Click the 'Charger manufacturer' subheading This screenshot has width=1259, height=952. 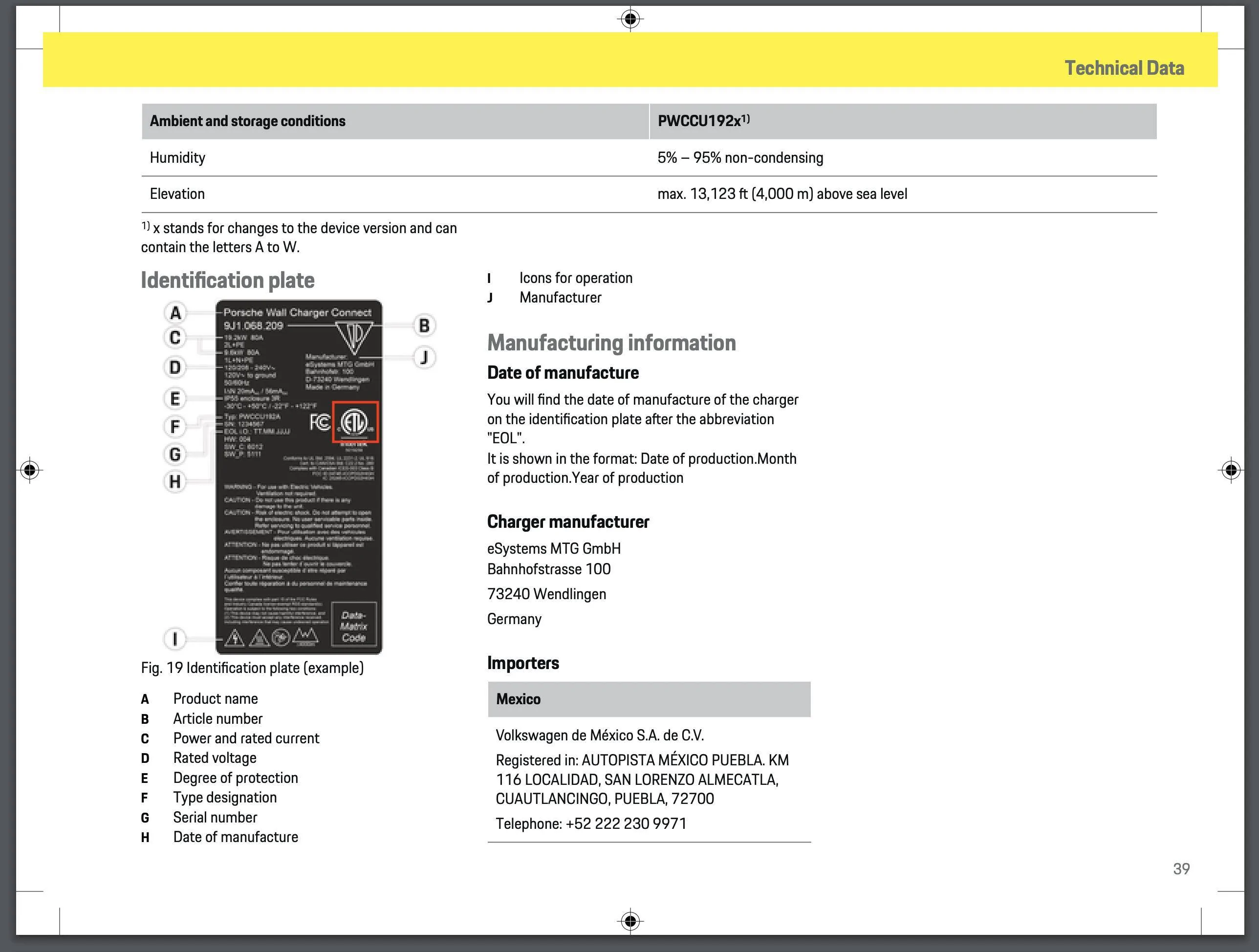coord(568,522)
